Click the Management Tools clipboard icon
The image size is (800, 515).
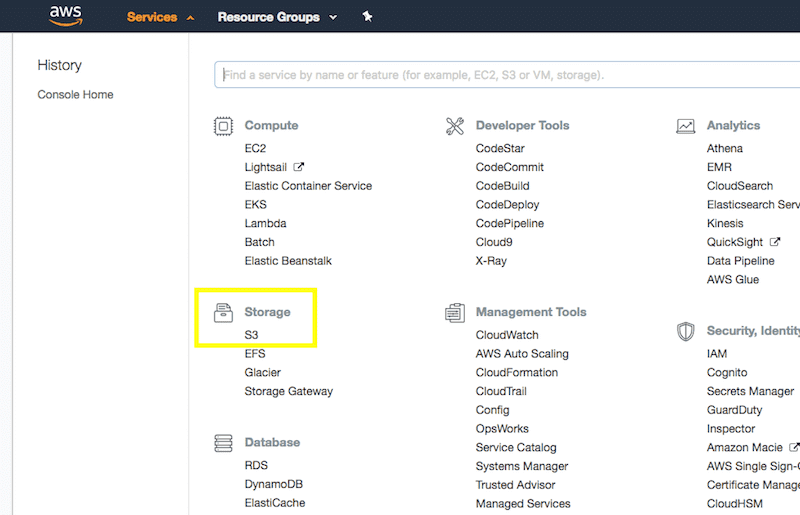click(455, 312)
